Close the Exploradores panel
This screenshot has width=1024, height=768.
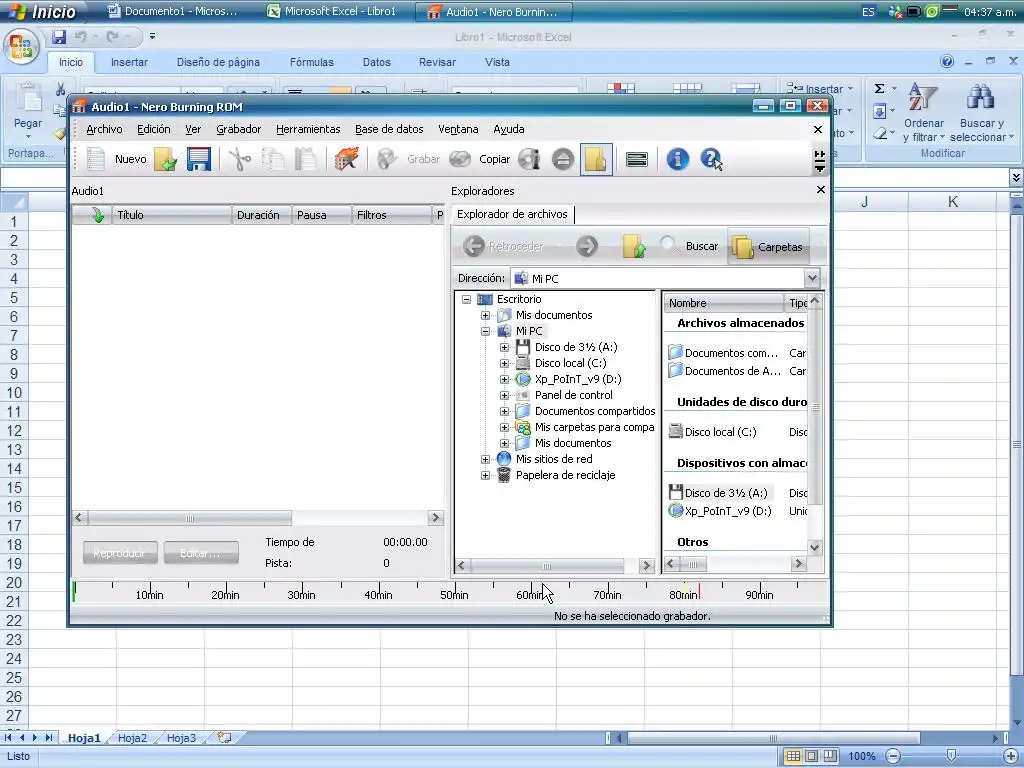point(821,189)
